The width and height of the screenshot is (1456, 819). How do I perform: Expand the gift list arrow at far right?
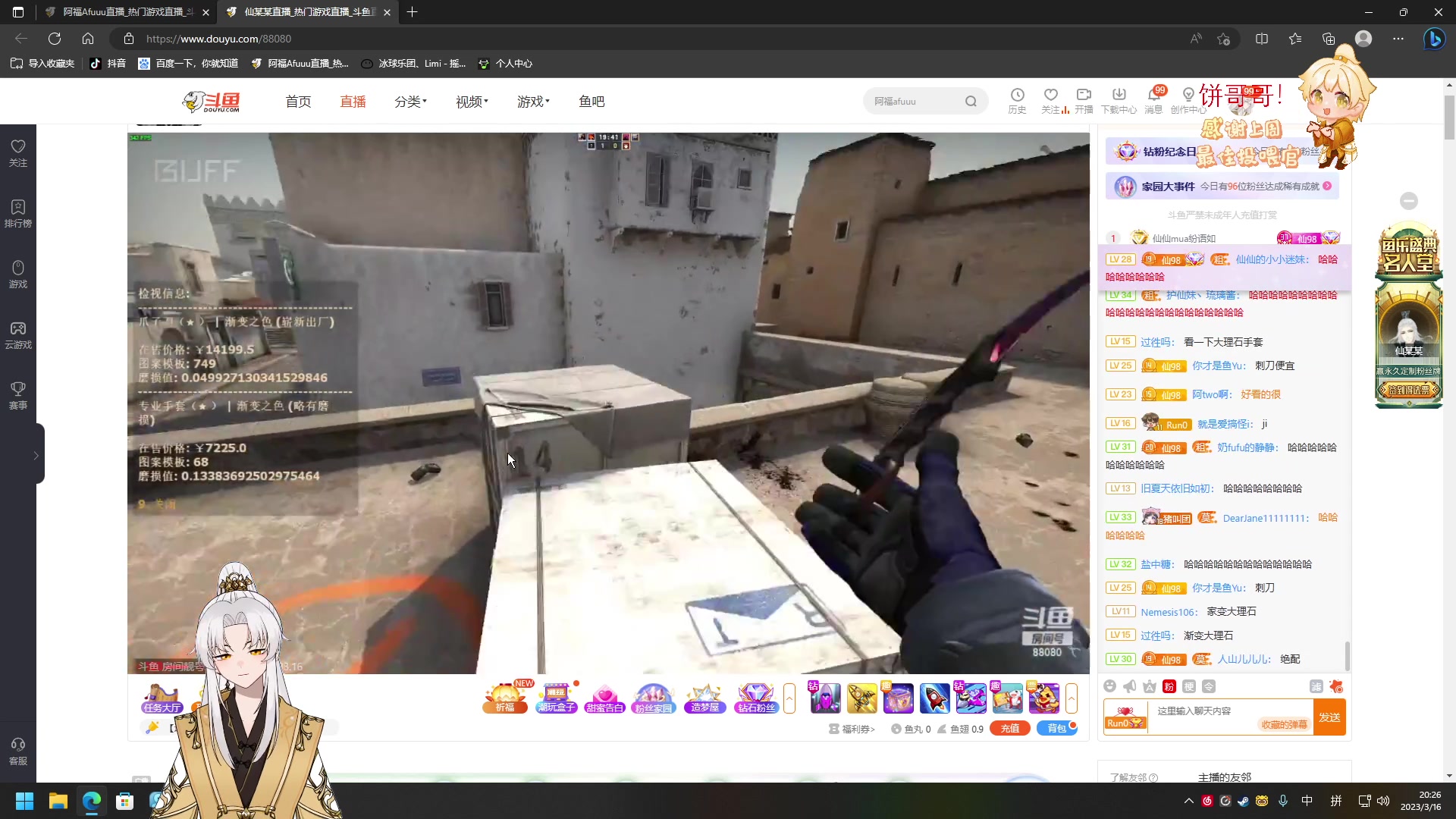coord(1072,698)
